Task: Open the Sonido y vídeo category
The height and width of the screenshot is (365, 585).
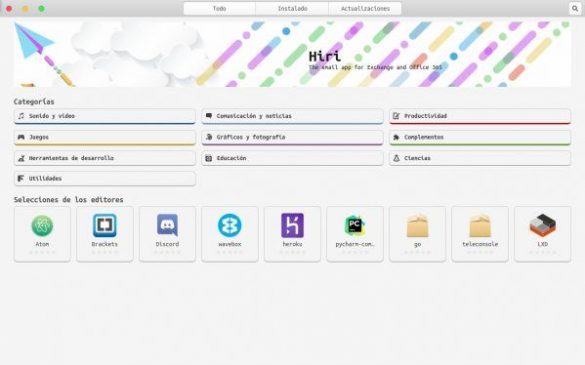Action: click(104, 116)
